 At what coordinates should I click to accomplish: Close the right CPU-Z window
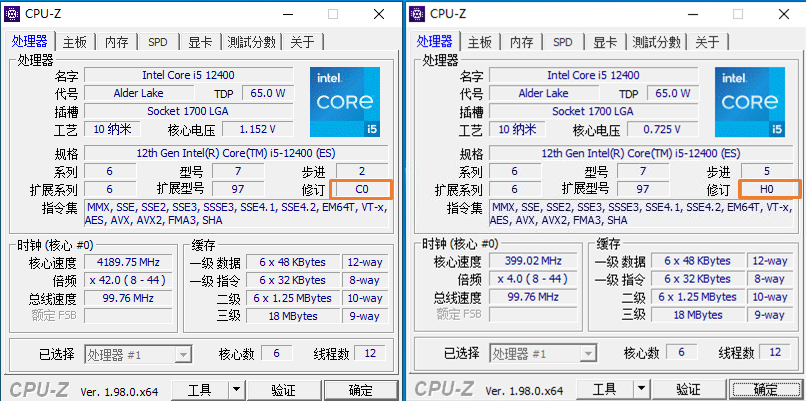(784, 14)
